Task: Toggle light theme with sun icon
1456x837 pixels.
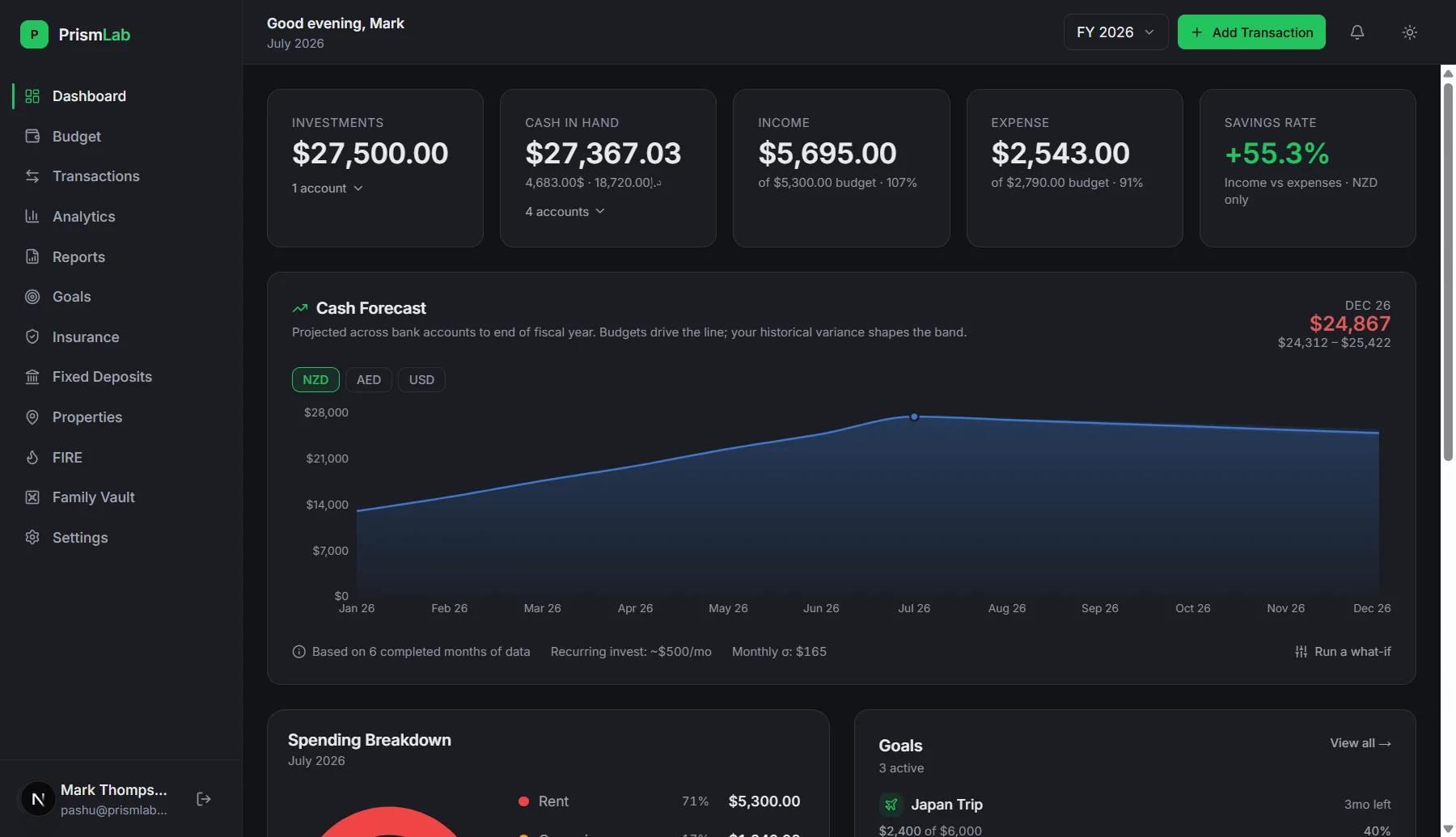Action: pos(1410,32)
